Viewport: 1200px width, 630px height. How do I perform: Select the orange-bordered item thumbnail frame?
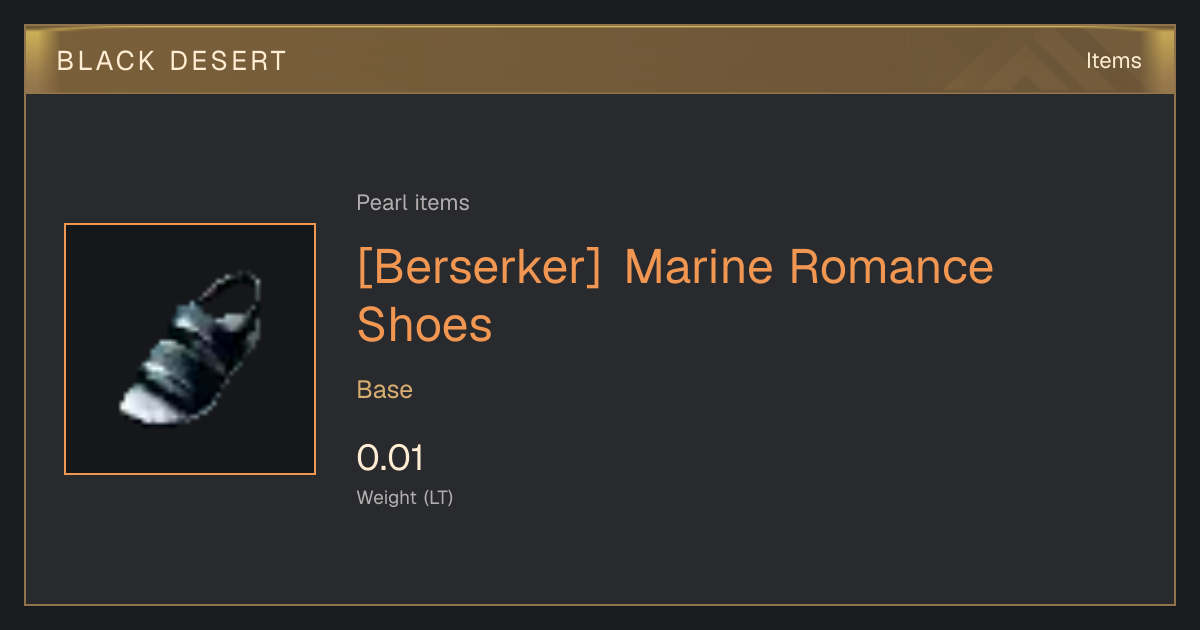point(190,349)
